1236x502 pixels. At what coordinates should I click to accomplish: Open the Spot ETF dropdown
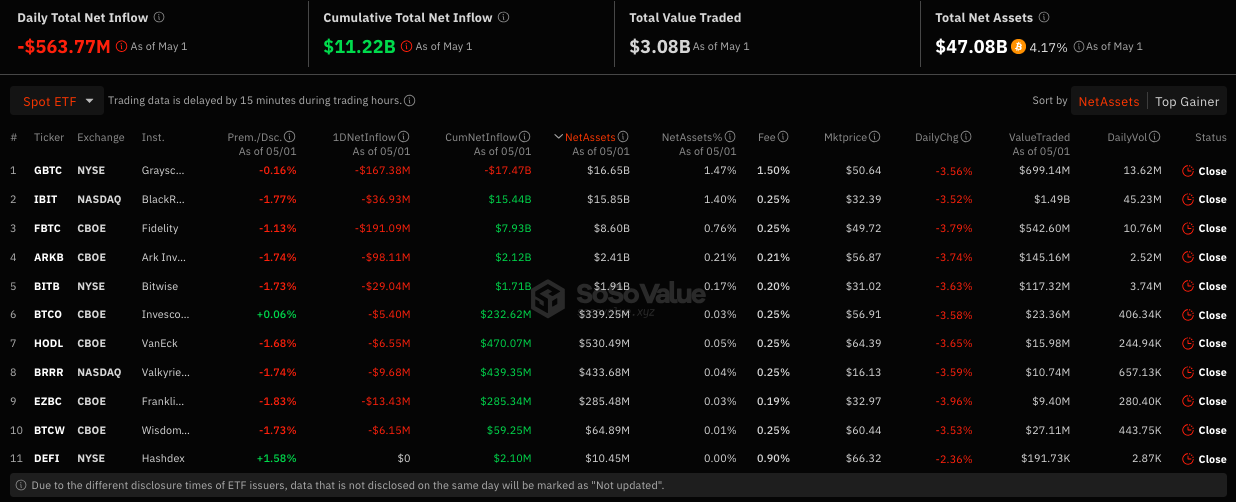pos(57,101)
